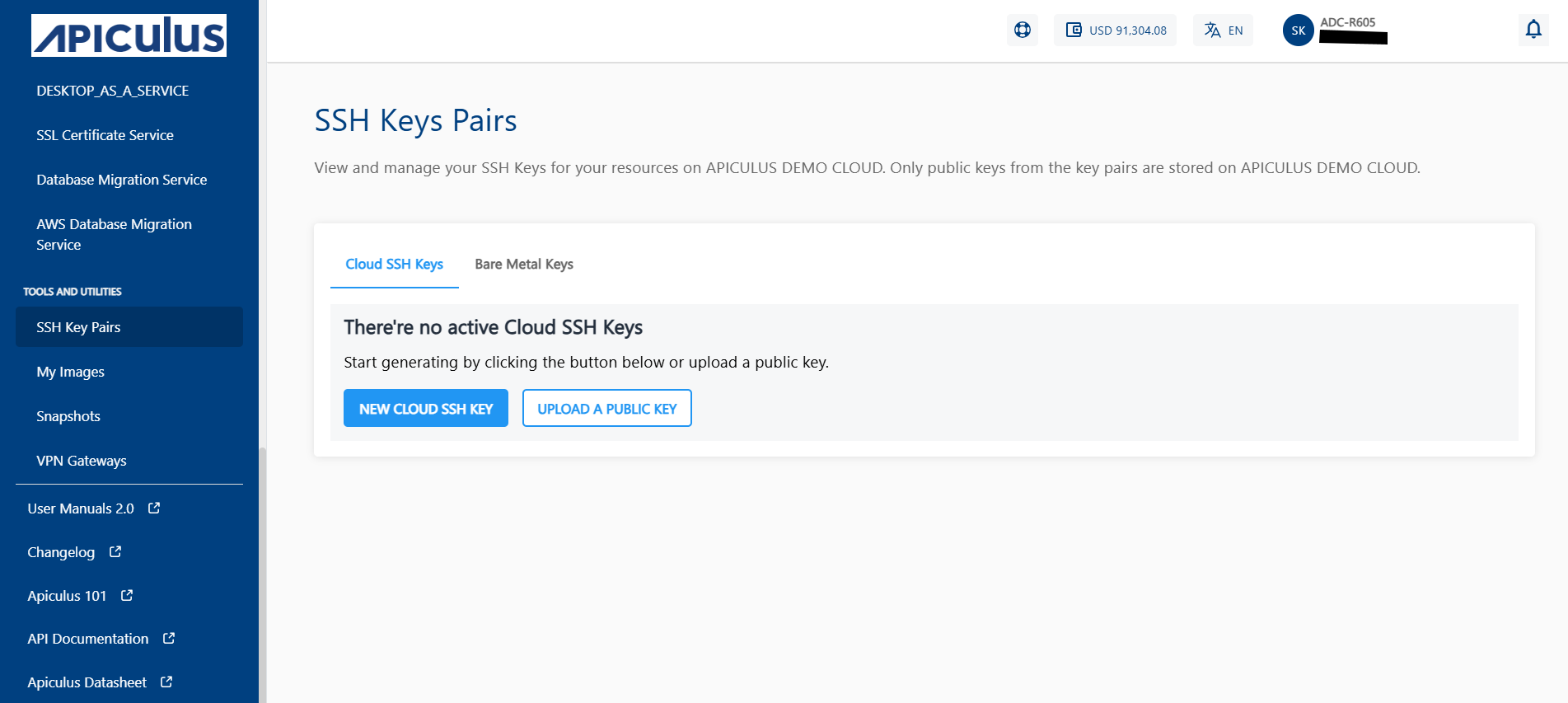Click NEW CLOUD SSH KEY button
Image resolution: width=1568 pixels, height=703 pixels.
click(426, 408)
